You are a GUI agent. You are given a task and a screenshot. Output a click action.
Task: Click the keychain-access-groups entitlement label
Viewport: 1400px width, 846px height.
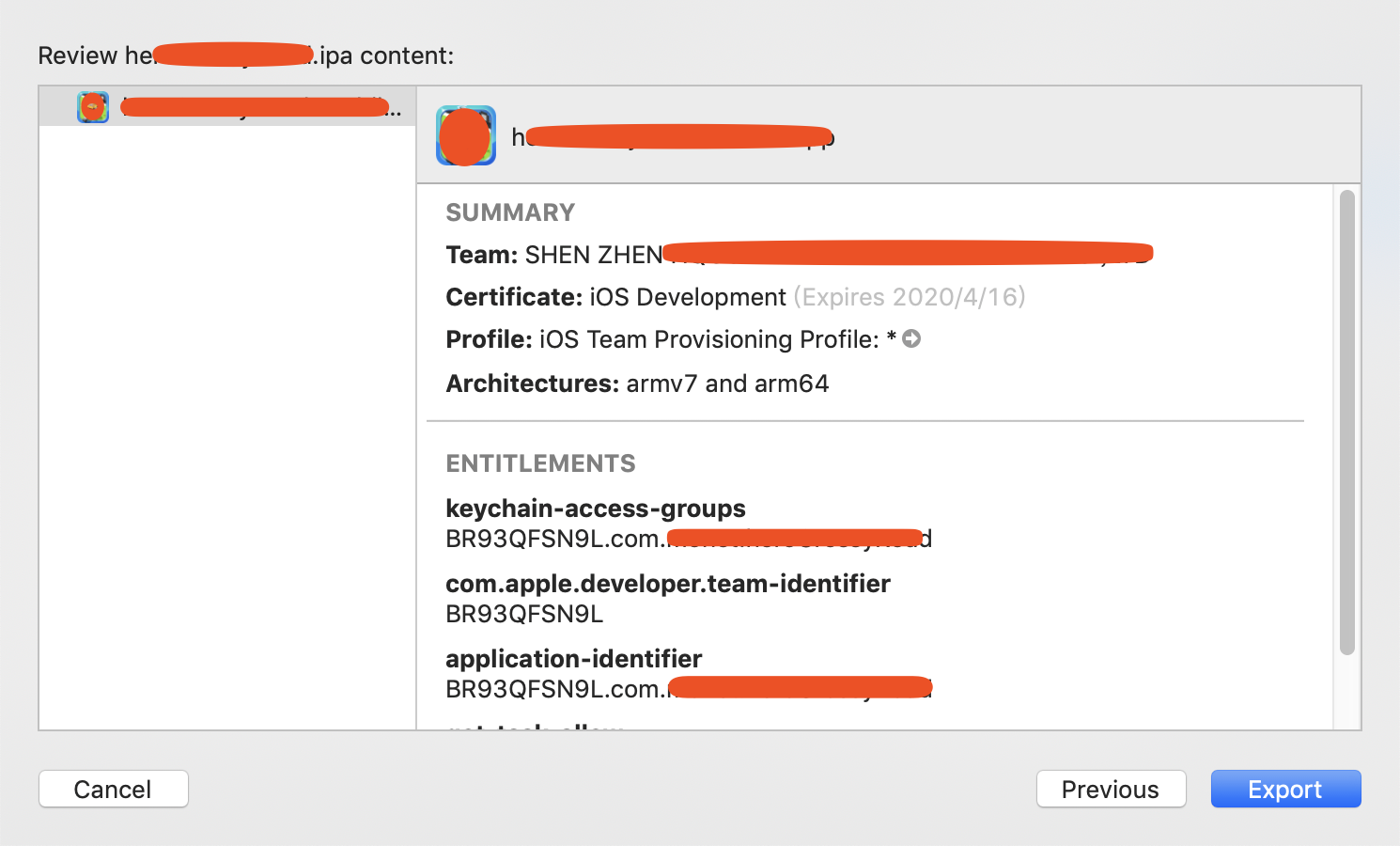[596, 509]
